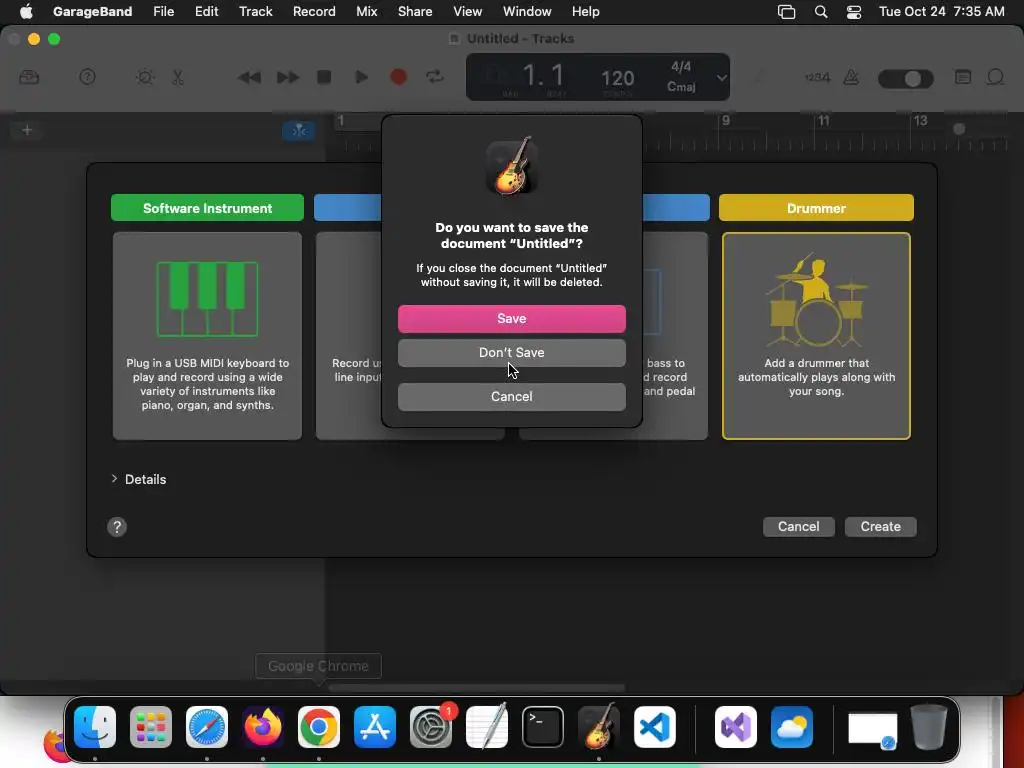Select the Software Instrument header
The image size is (1024, 768).
[x=207, y=208]
